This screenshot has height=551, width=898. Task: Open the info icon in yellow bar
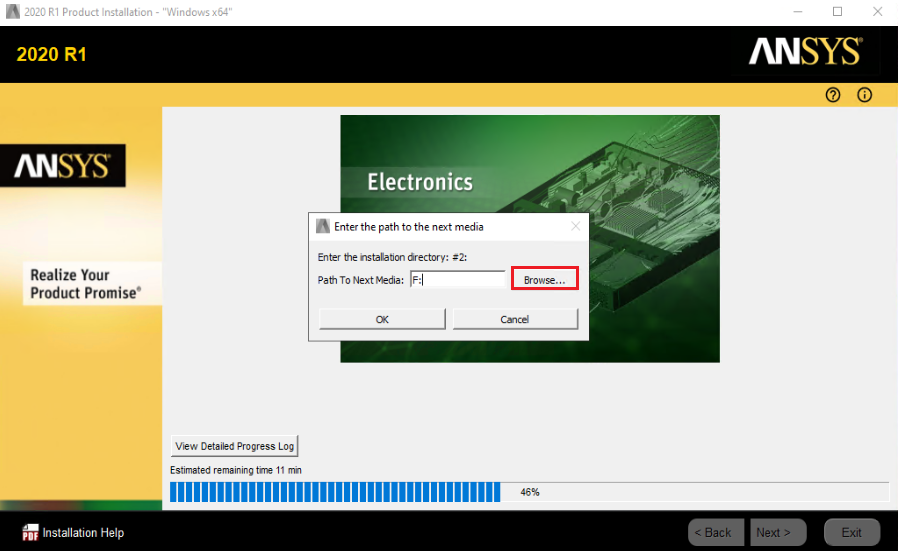[864, 95]
